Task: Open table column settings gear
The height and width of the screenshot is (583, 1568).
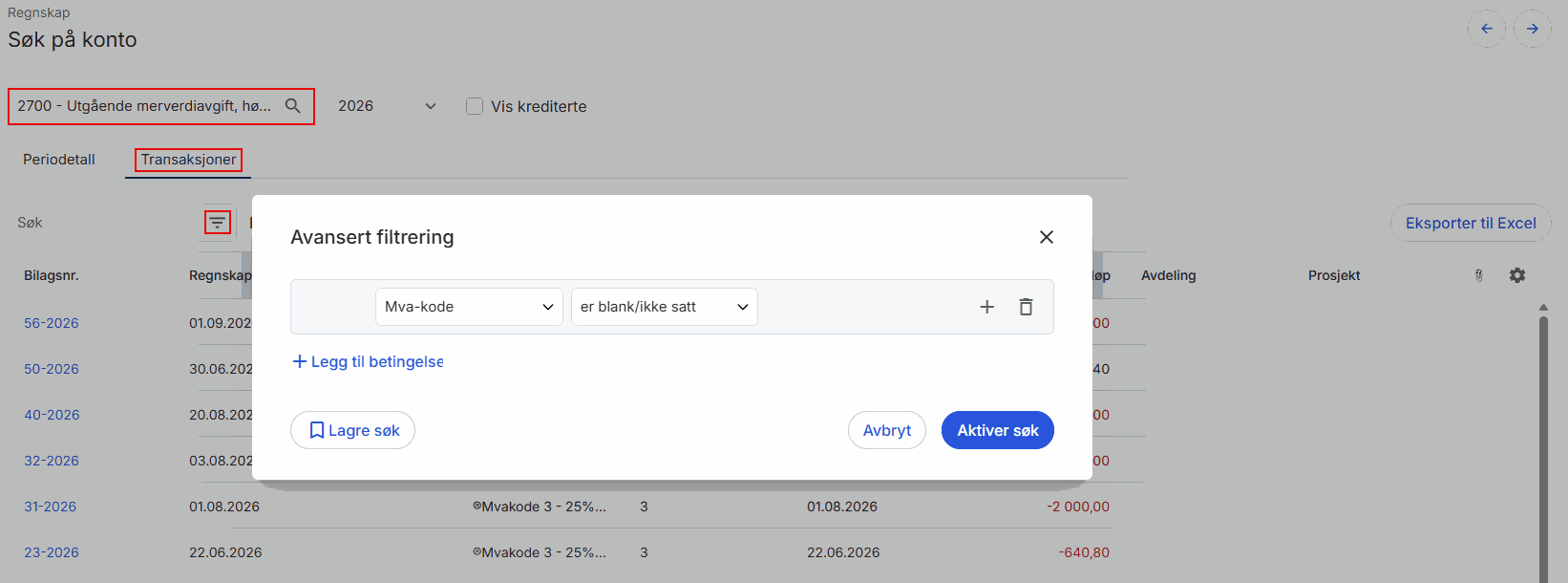Action: pyautogui.click(x=1517, y=275)
